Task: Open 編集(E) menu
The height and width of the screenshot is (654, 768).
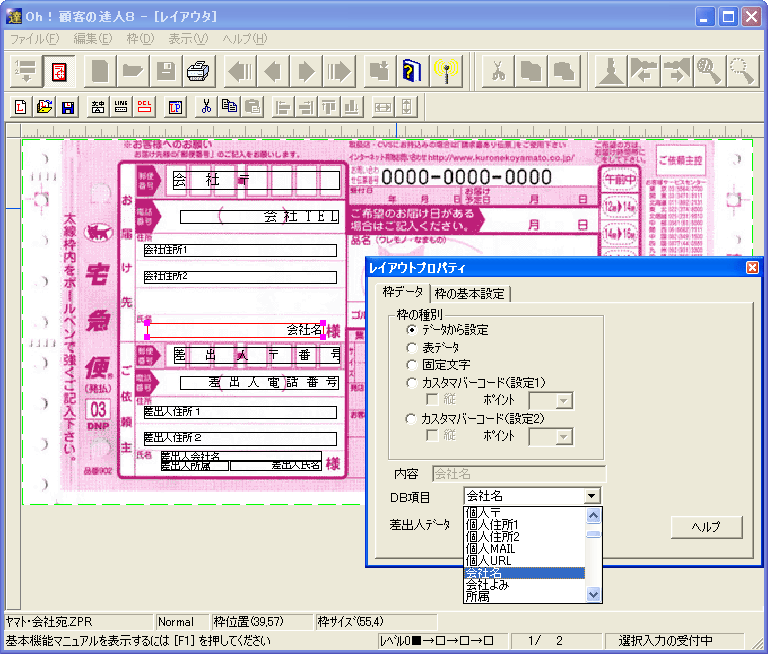Action: 93,39
